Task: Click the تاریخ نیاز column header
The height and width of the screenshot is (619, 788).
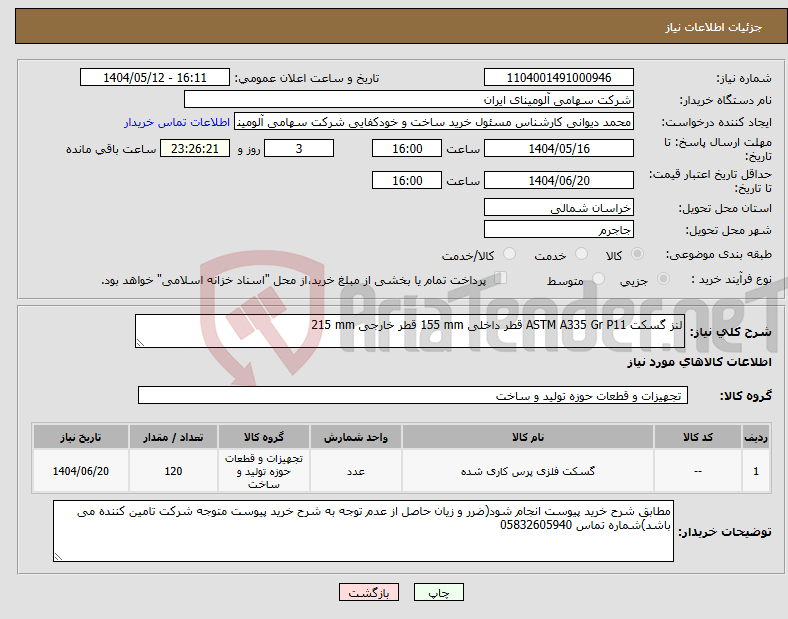Action: (x=81, y=437)
